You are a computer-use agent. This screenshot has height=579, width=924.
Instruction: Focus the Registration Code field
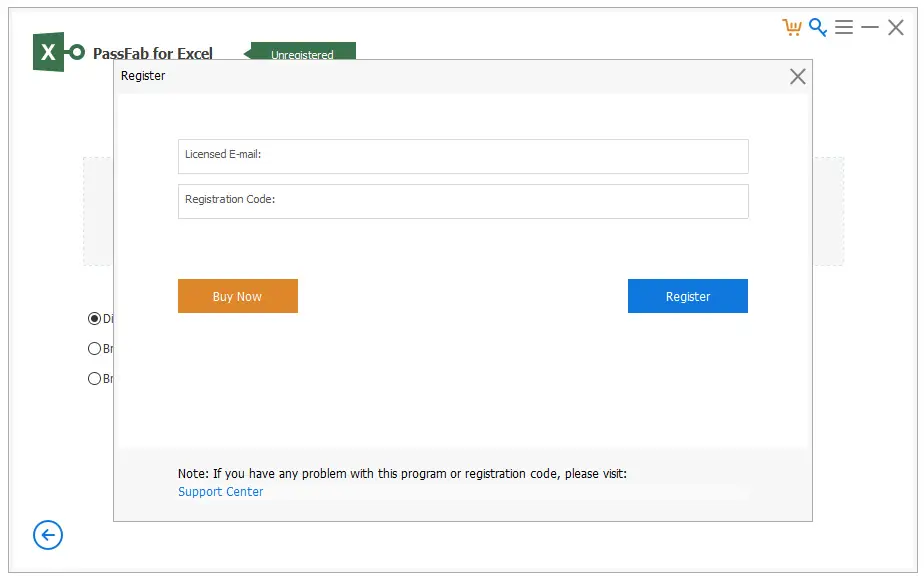(462, 201)
